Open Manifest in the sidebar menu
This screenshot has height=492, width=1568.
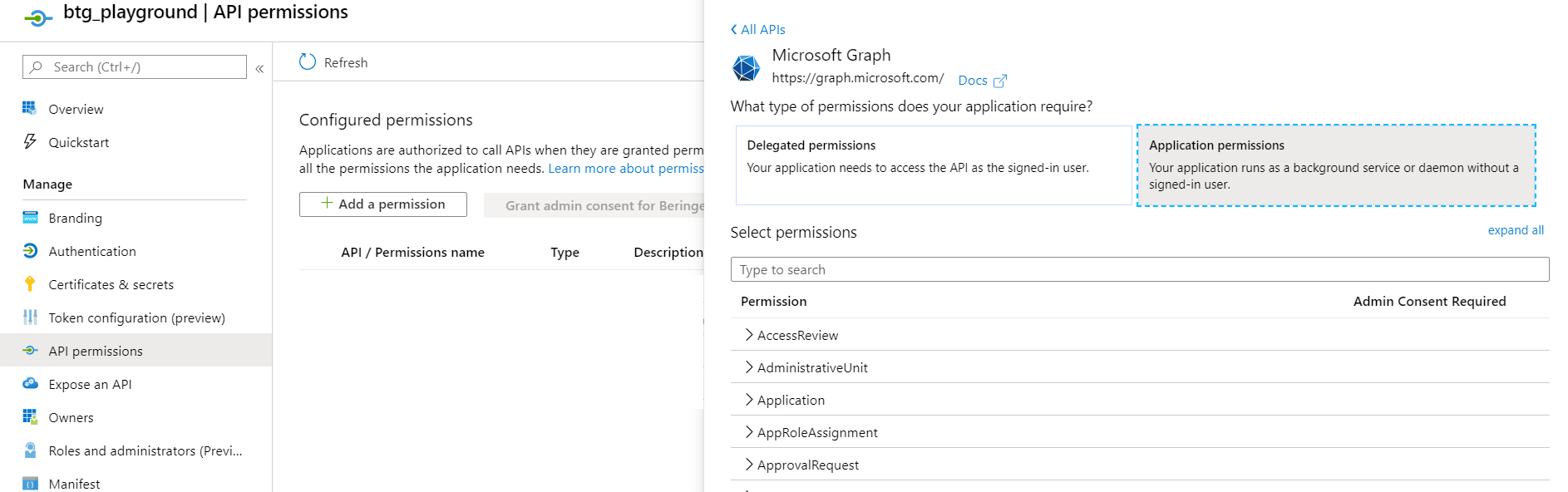(74, 484)
